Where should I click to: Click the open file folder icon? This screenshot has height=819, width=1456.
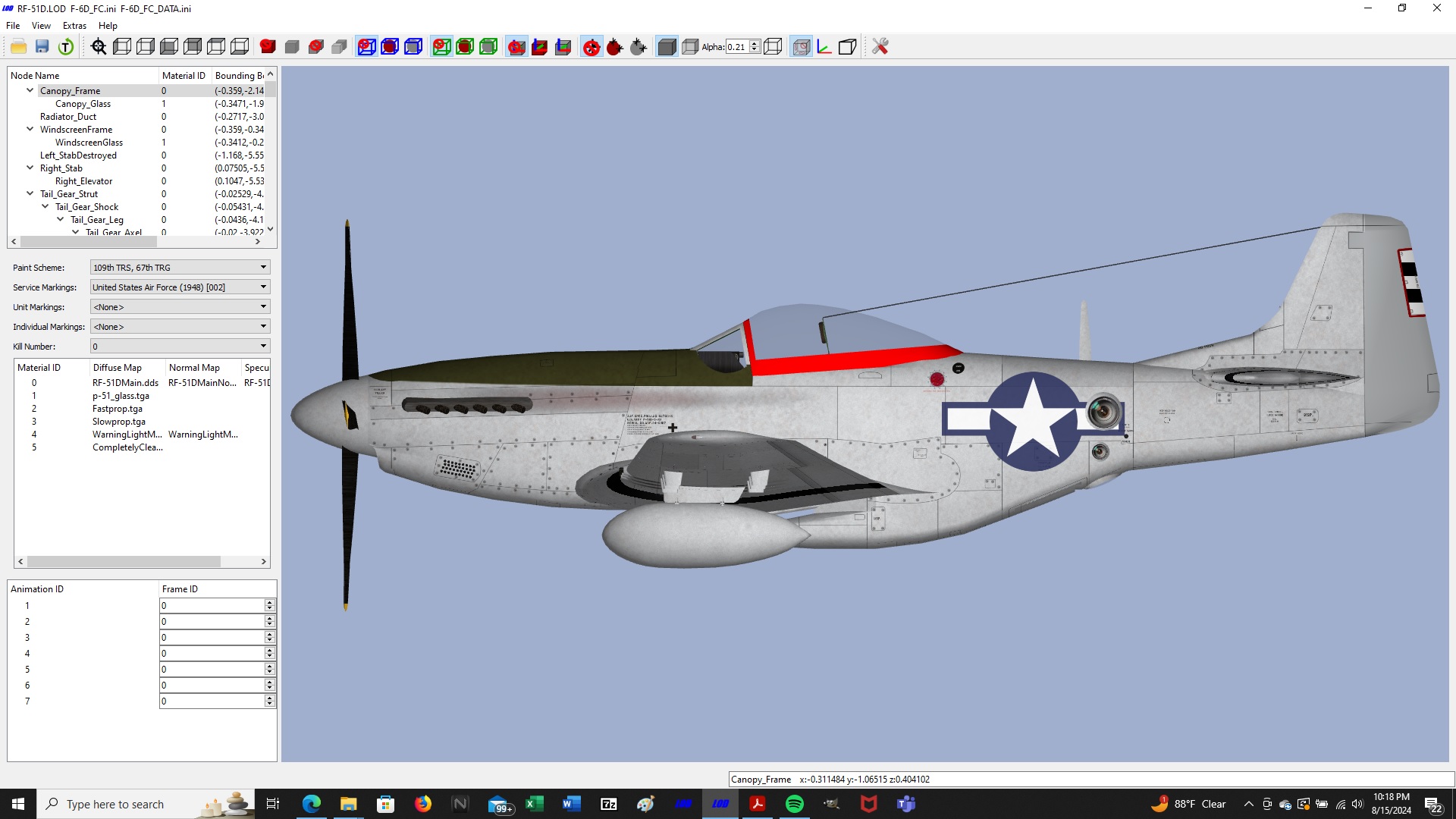[19, 47]
